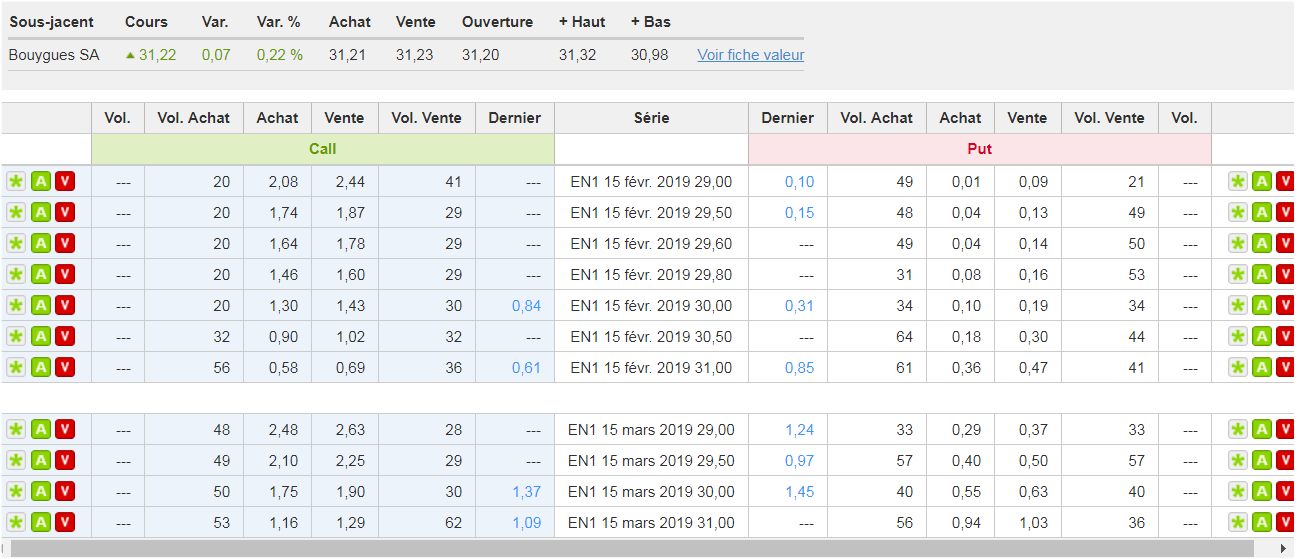This screenshot has width=1306, height=559.
Task: Select the Put last price 0,10 link
Action: coord(799,182)
